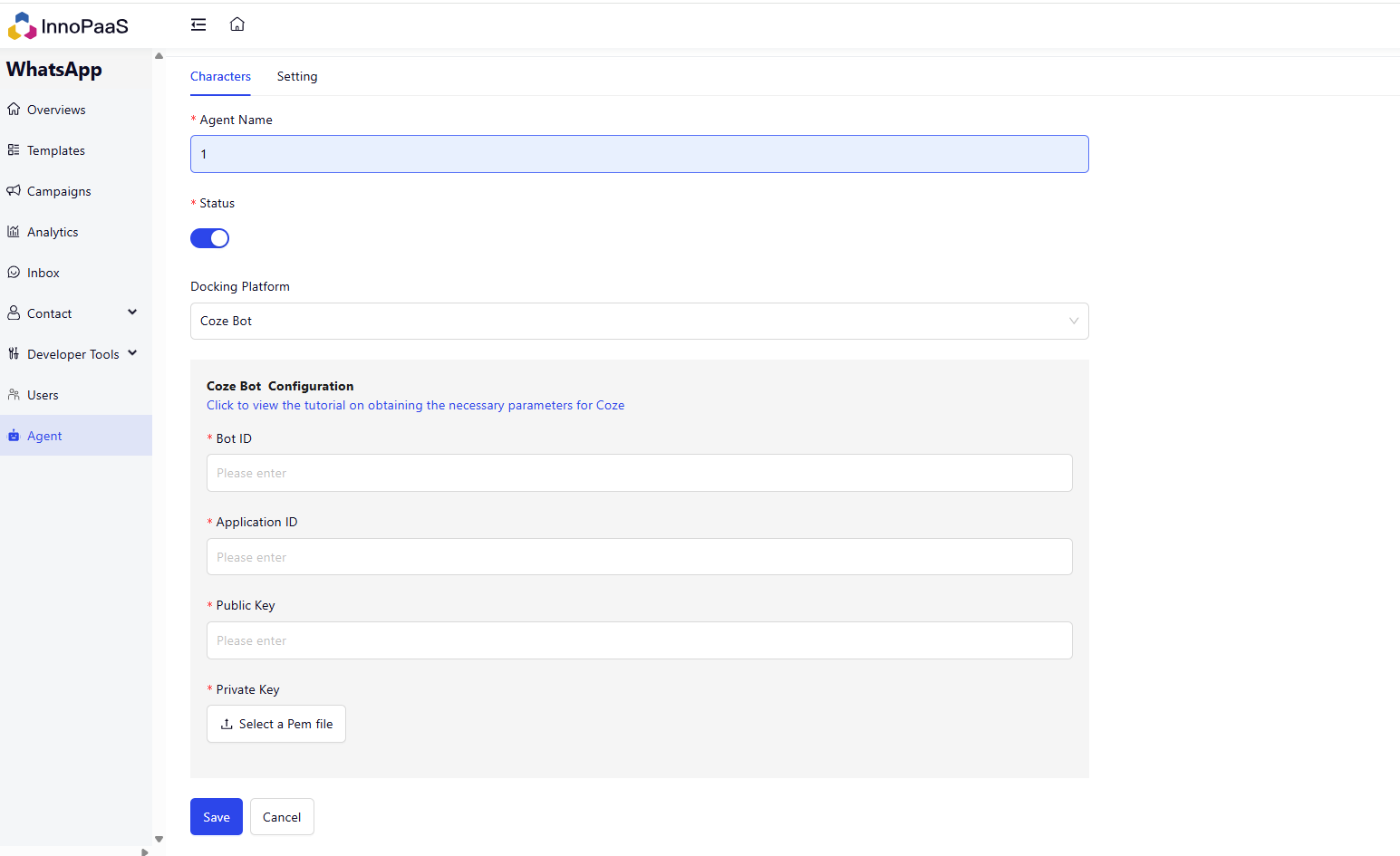This screenshot has height=856, width=1400.
Task: Open the Inbox chat icon
Action: click(x=14, y=273)
